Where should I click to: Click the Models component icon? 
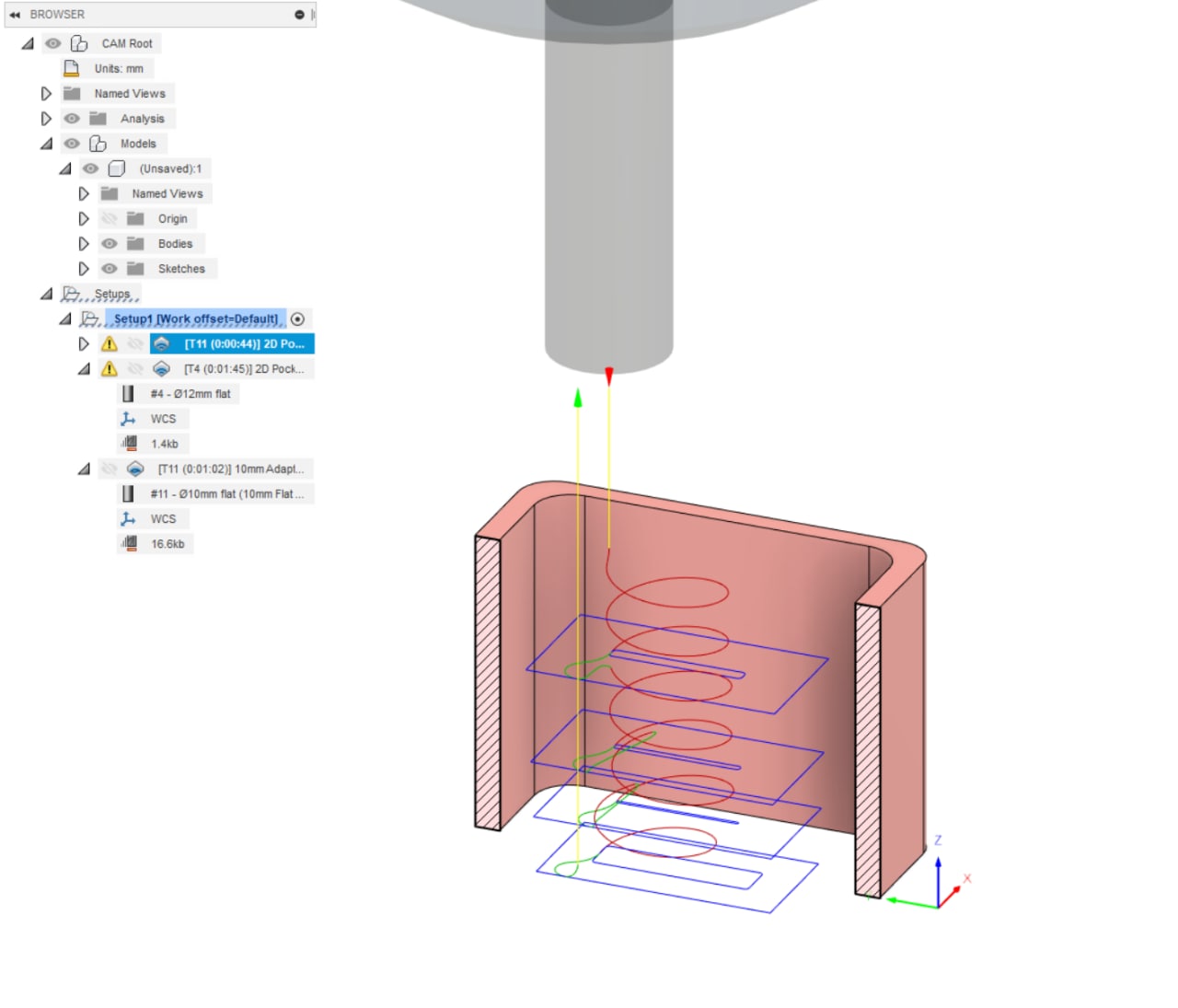98,144
